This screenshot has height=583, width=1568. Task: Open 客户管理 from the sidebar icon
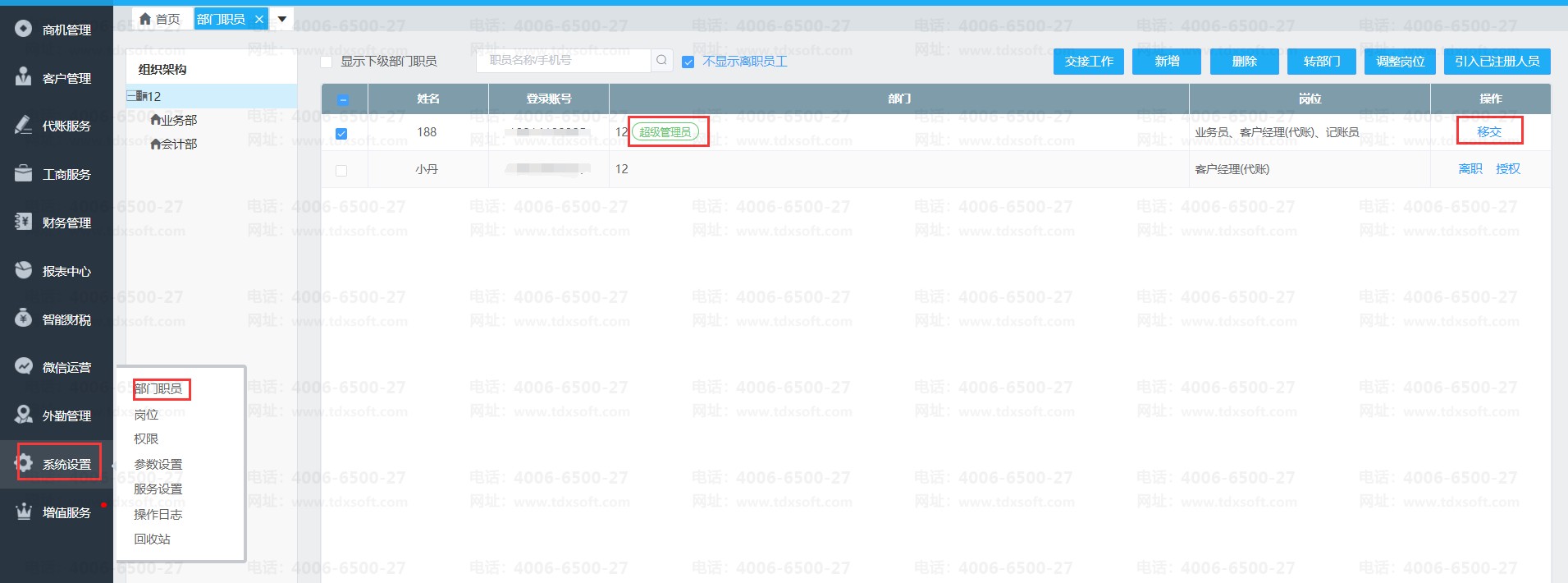(x=24, y=77)
